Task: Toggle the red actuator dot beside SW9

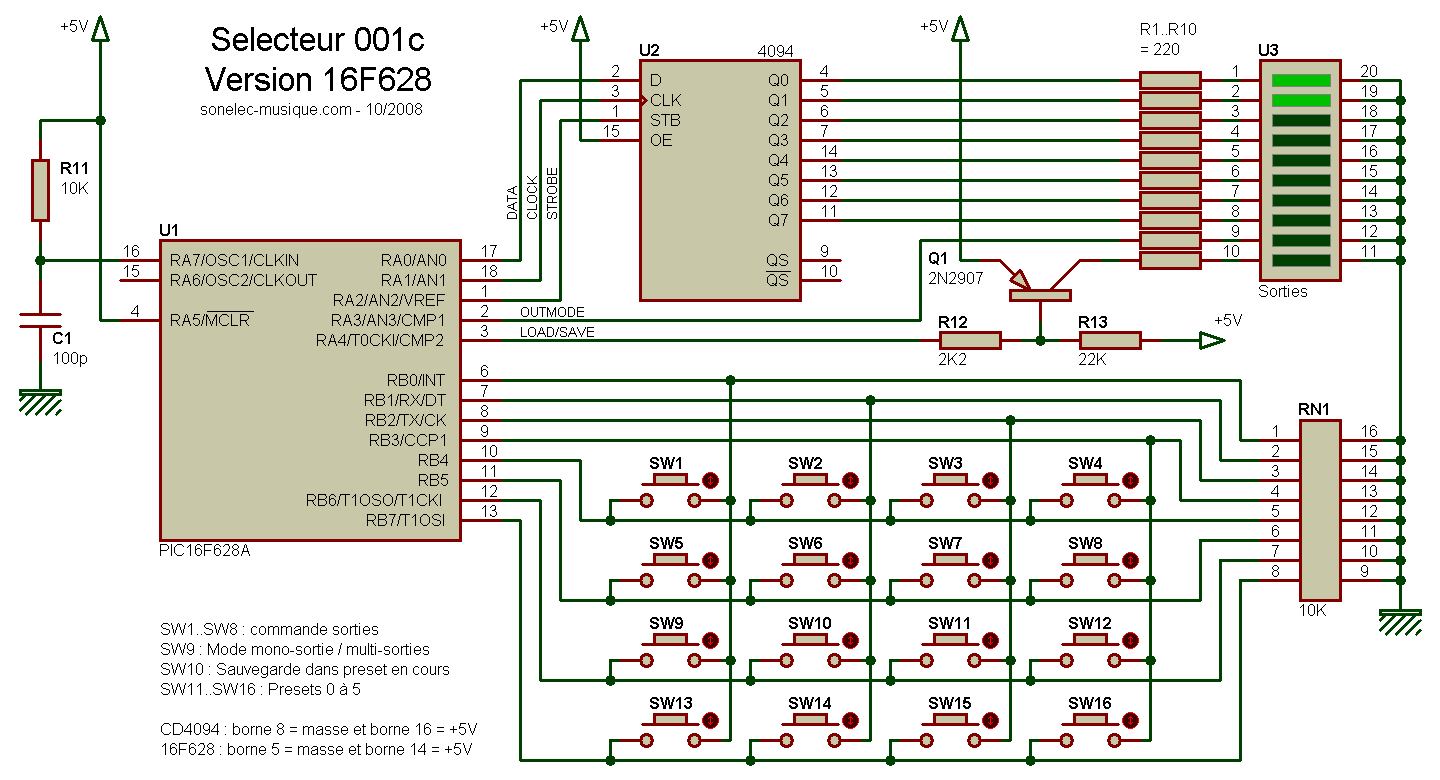Action: point(711,640)
